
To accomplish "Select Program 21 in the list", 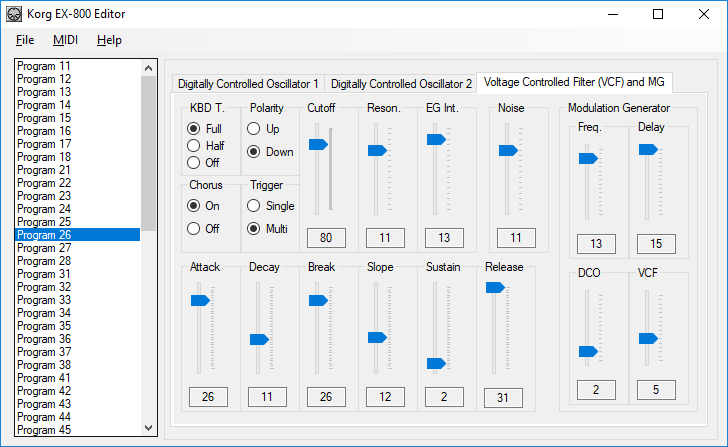I will [x=78, y=170].
